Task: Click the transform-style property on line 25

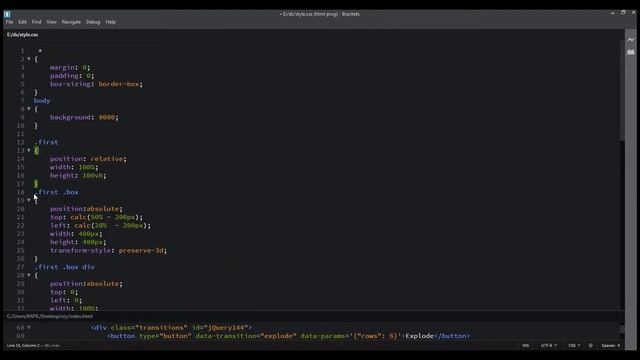Action: click(80, 251)
